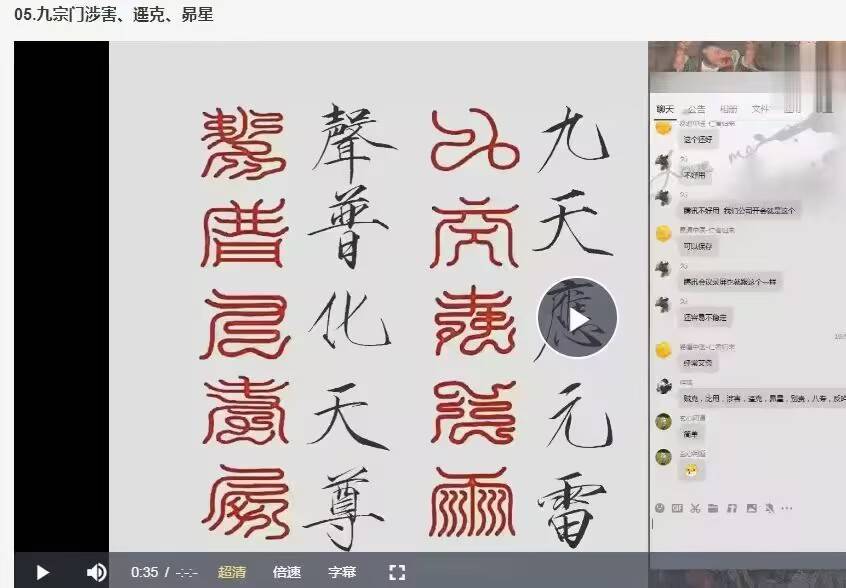
Task: Click the GIF icon in chat toolbar
Action: point(677,508)
